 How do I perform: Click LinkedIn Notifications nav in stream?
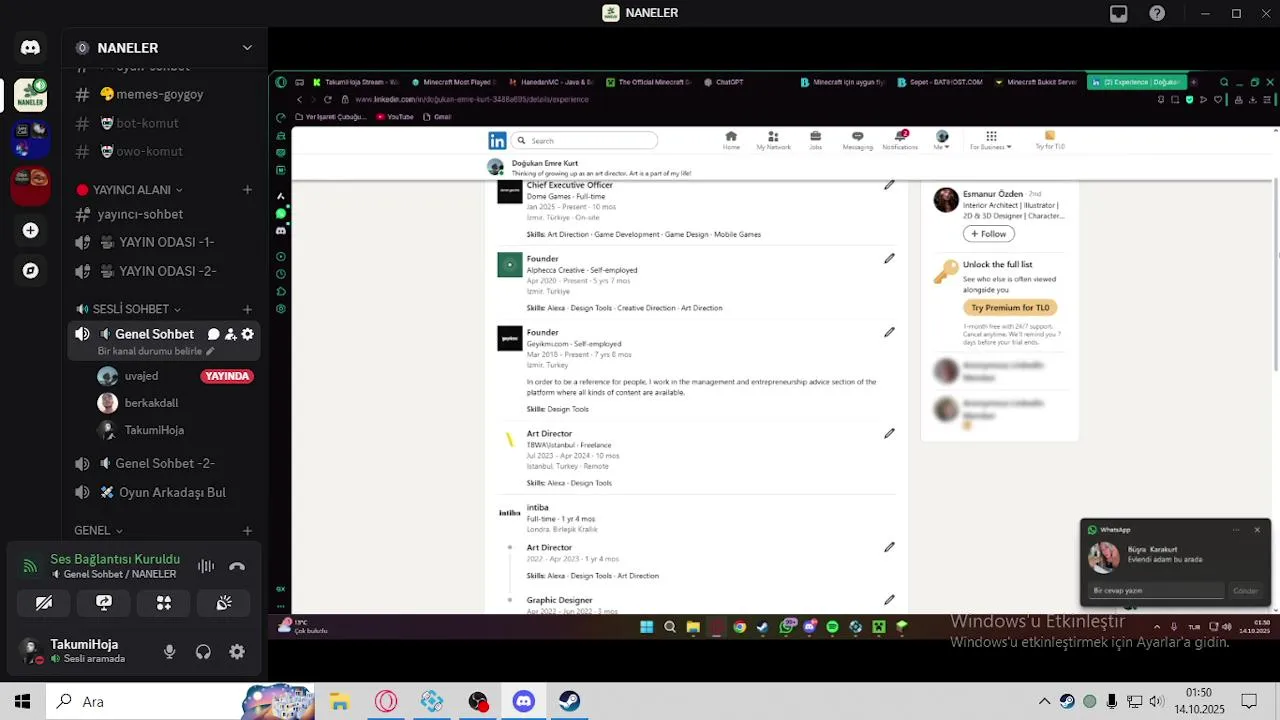pyautogui.click(x=900, y=141)
